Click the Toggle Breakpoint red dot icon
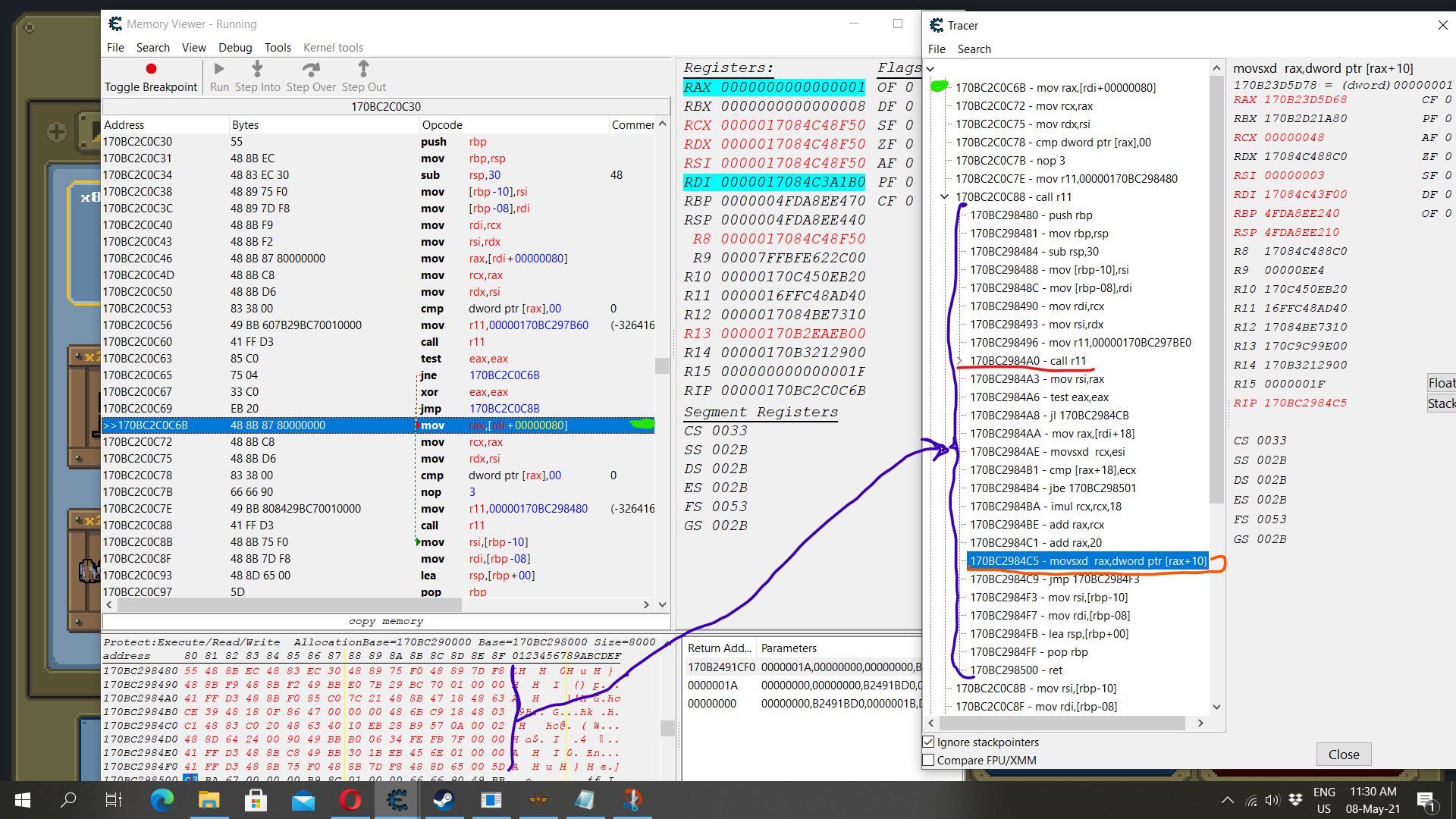This screenshot has height=819, width=1456. click(x=151, y=69)
